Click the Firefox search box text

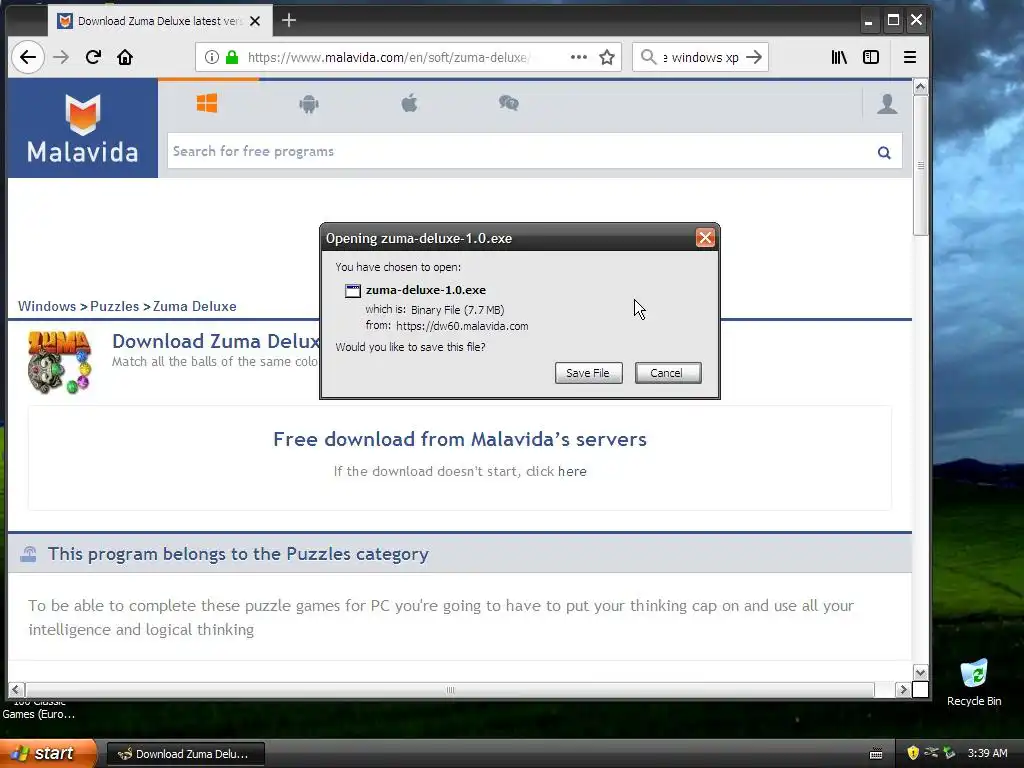coord(701,57)
